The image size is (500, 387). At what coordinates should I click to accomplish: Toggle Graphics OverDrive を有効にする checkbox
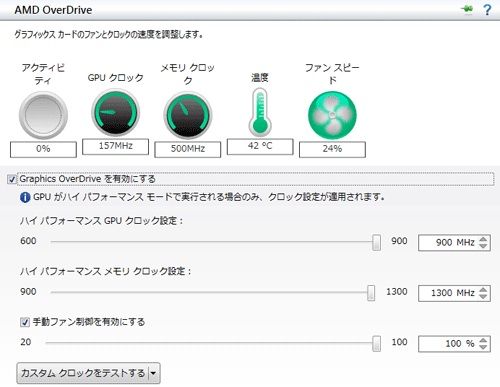click(12, 179)
